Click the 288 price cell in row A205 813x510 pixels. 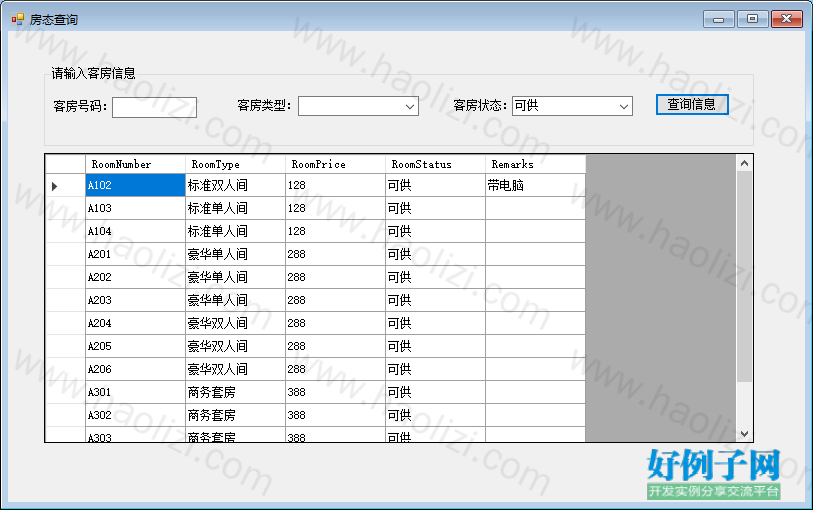click(x=335, y=346)
